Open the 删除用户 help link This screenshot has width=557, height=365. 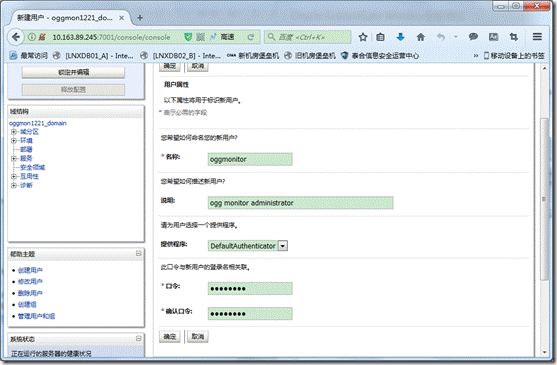tap(30, 293)
